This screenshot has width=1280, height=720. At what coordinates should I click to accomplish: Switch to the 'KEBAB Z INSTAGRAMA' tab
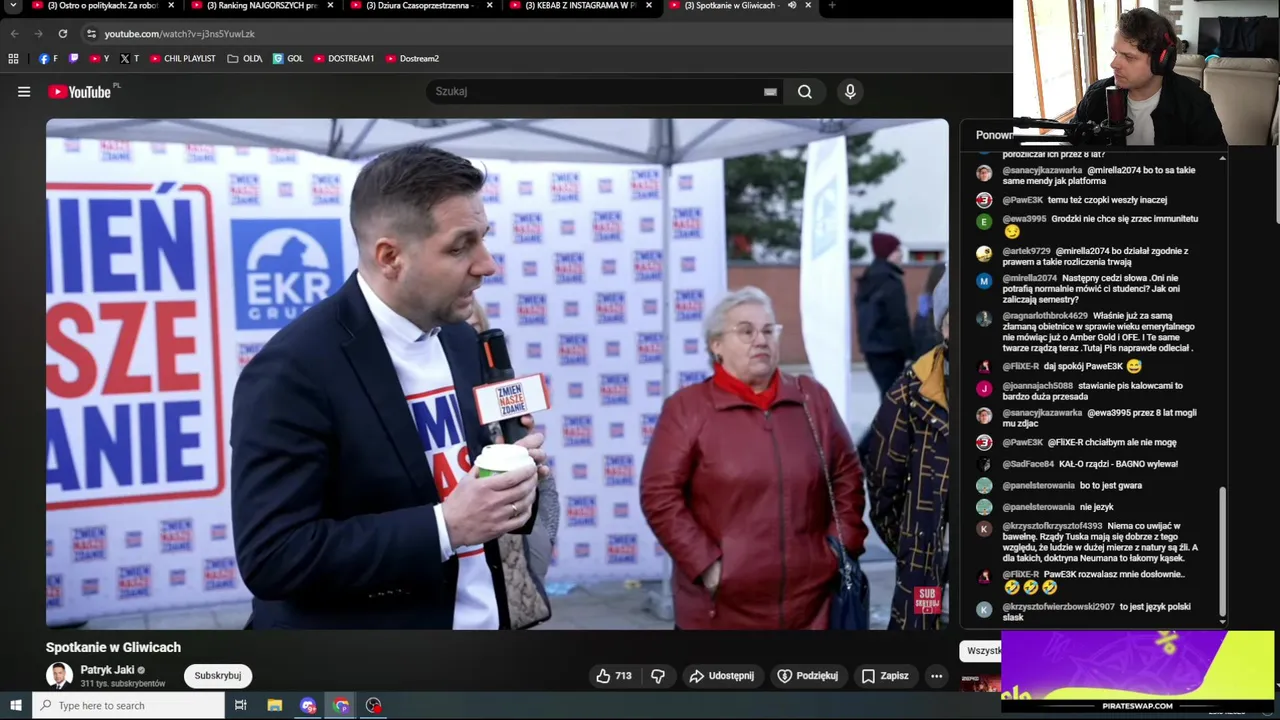click(x=573, y=6)
